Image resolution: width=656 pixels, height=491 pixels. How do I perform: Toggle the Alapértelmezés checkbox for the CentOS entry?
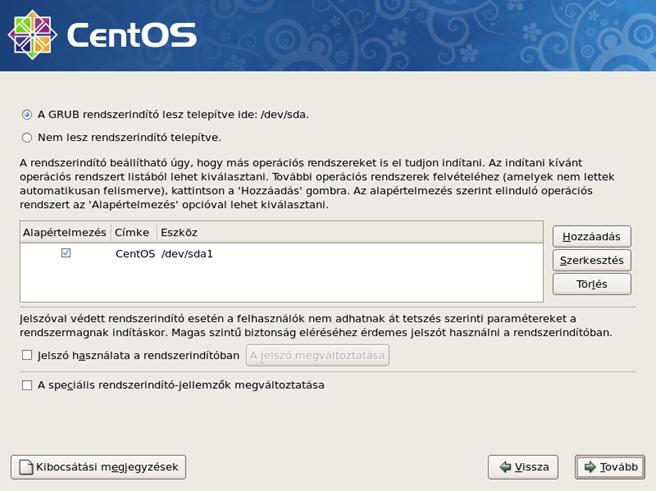point(66,254)
